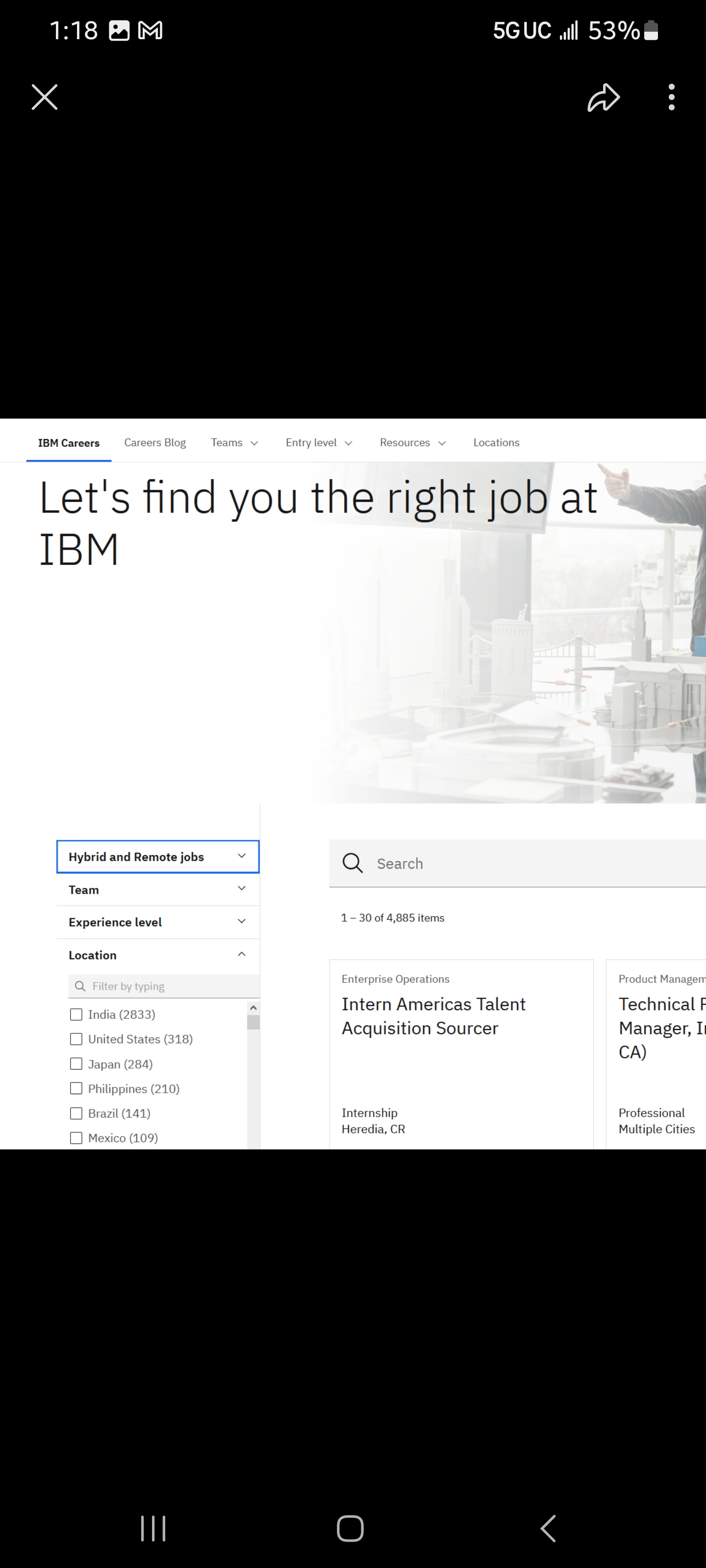Click the magnifier icon in Search bar

[x=352, y=863]
